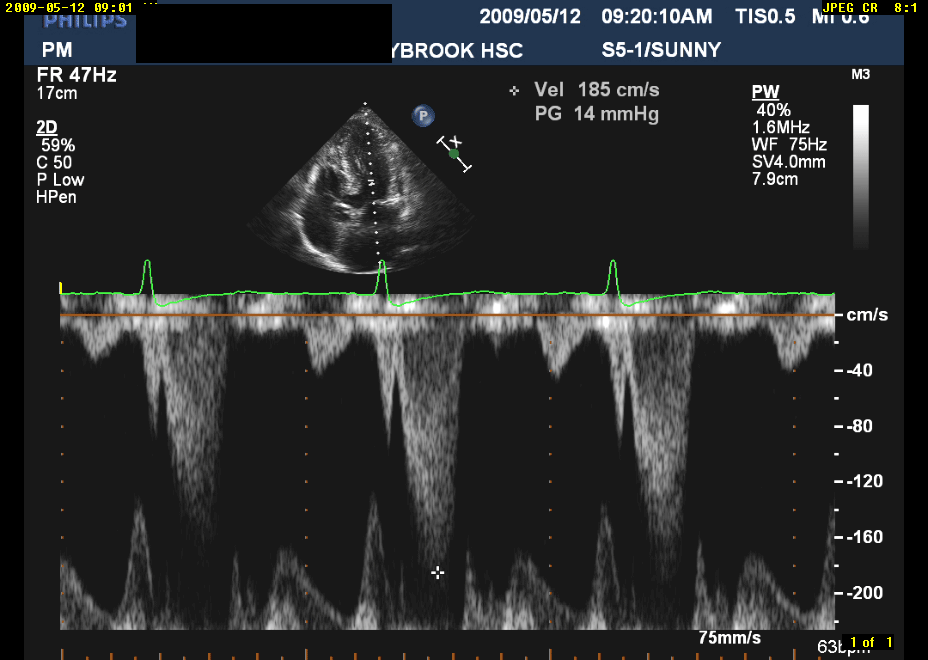
Task: Click the vertical grayscale bar
Action: click(x=860, y=175)
